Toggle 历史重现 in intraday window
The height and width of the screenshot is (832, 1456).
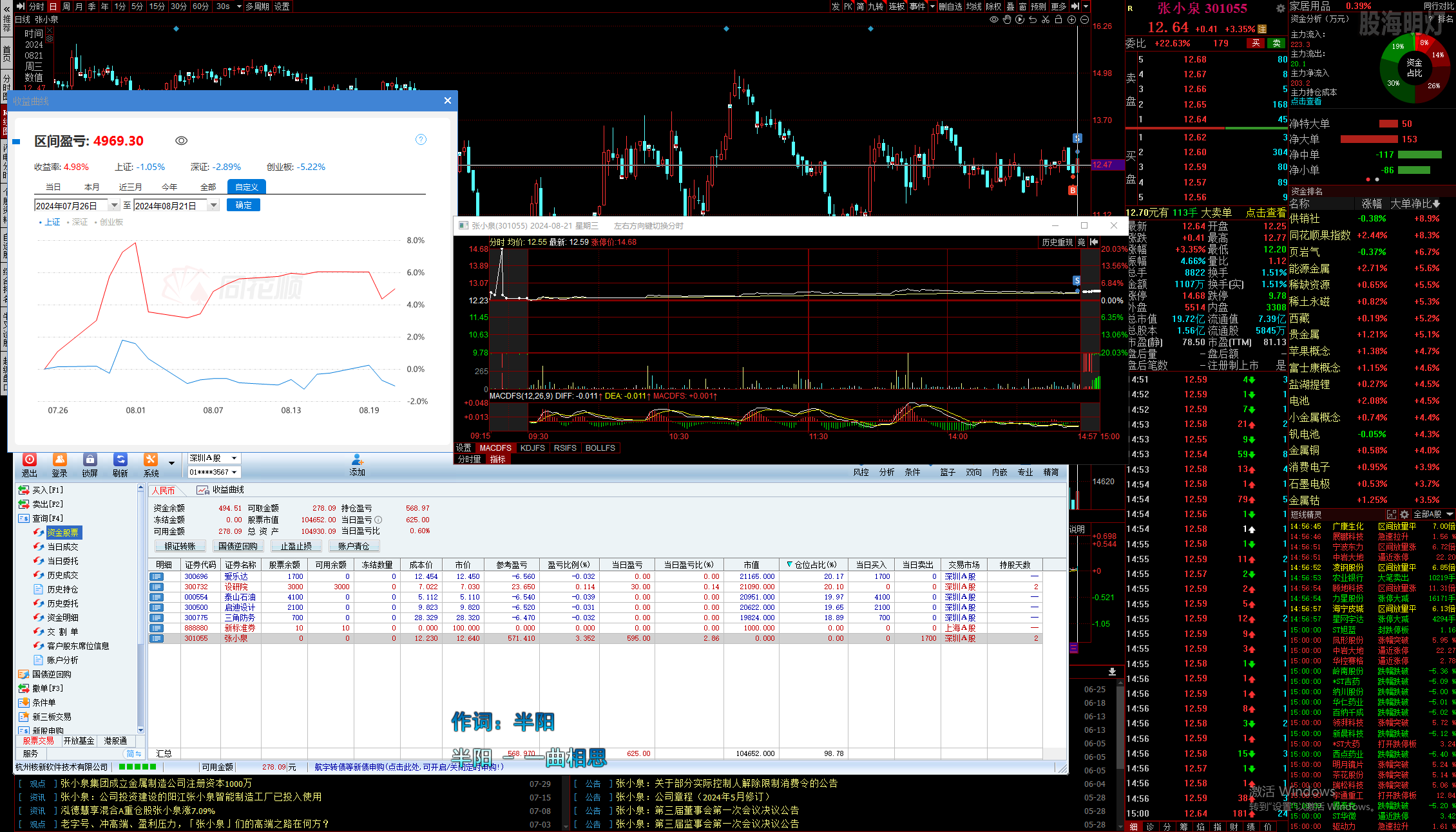point(1057,242)
